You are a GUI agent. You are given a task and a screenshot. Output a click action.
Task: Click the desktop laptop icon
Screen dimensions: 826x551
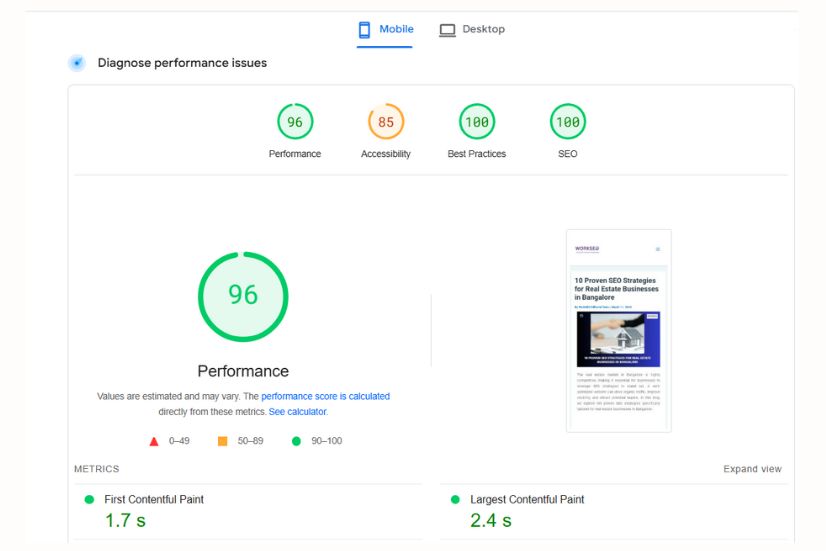(447, 30)
